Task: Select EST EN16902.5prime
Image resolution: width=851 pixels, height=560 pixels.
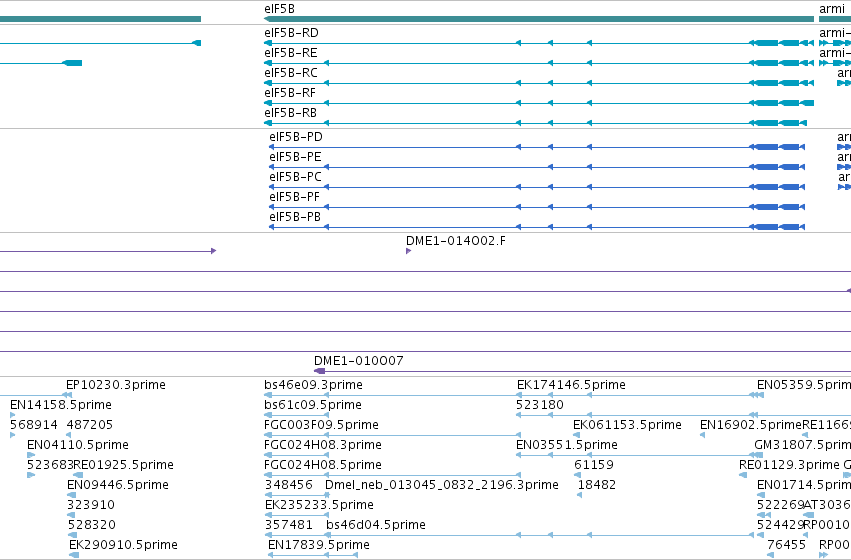Action: pos(751,425)
